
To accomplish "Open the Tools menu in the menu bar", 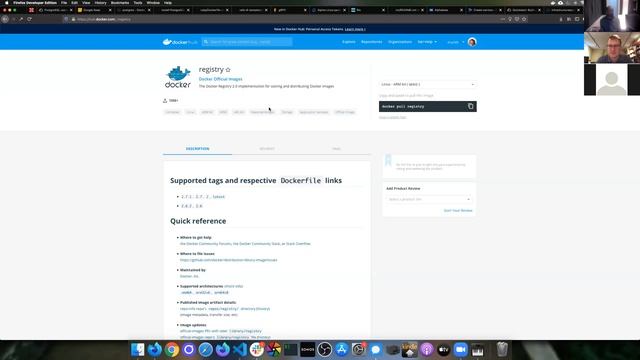I will [138, 2].
